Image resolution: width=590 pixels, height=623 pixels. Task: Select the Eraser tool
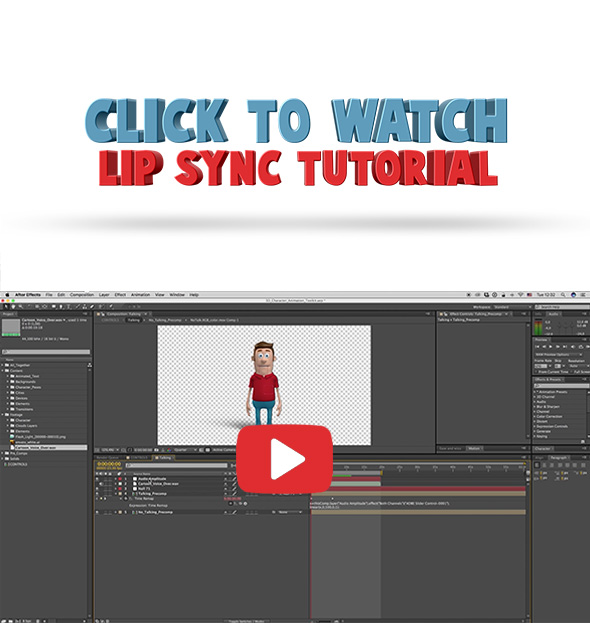click(x=92, y=307)
